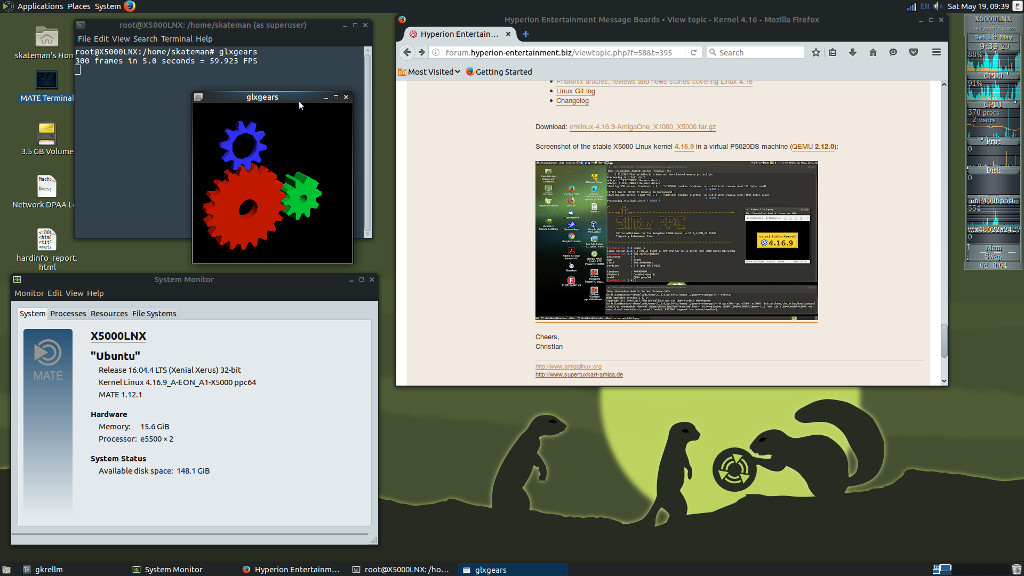This screenshot has height=576, width=1024.
Task: Click the Firefox chat bubble icon
Action: pyautogui.click(x=893, y=52)
